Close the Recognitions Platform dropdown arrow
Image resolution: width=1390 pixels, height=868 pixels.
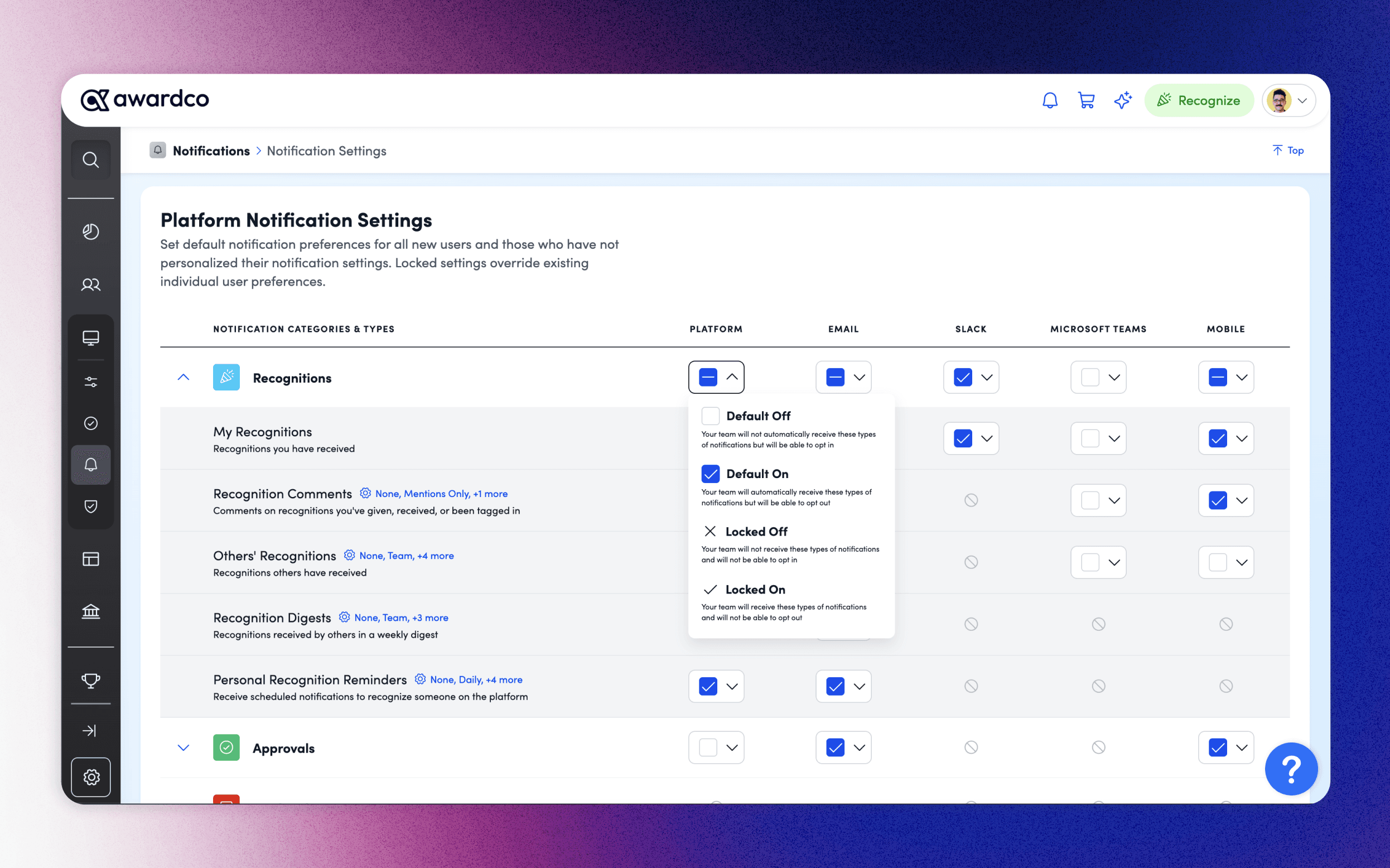point(732,377)
